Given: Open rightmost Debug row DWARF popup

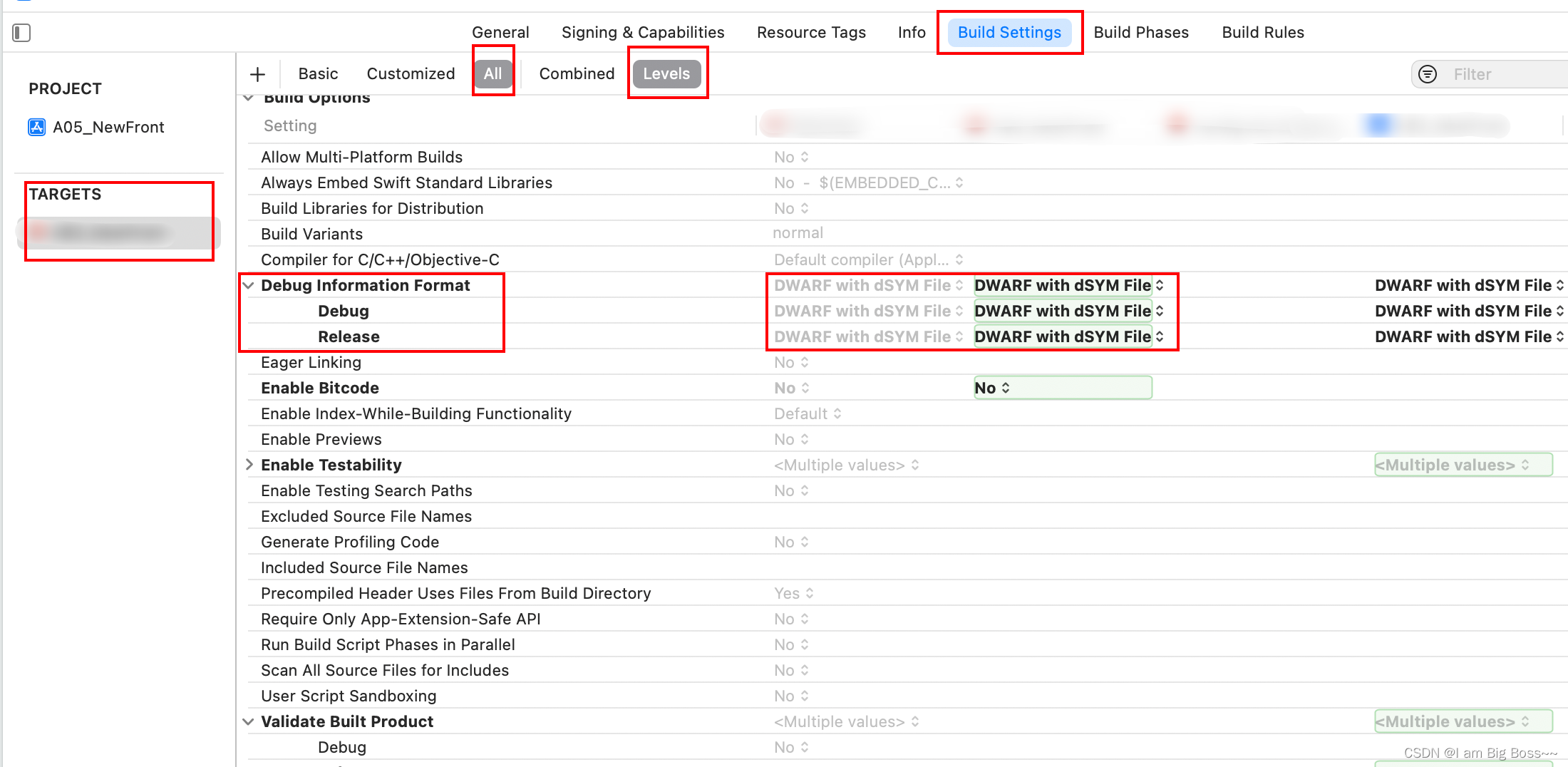Looking at the screenshot, I should [1469, 312].
